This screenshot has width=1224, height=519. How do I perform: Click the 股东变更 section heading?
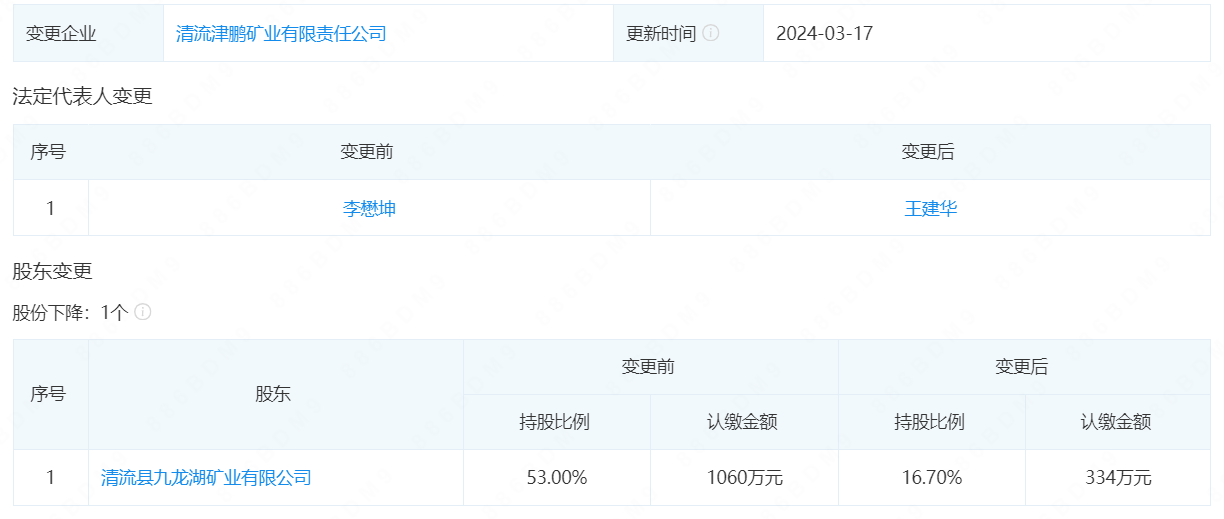[x=52, y=270]
